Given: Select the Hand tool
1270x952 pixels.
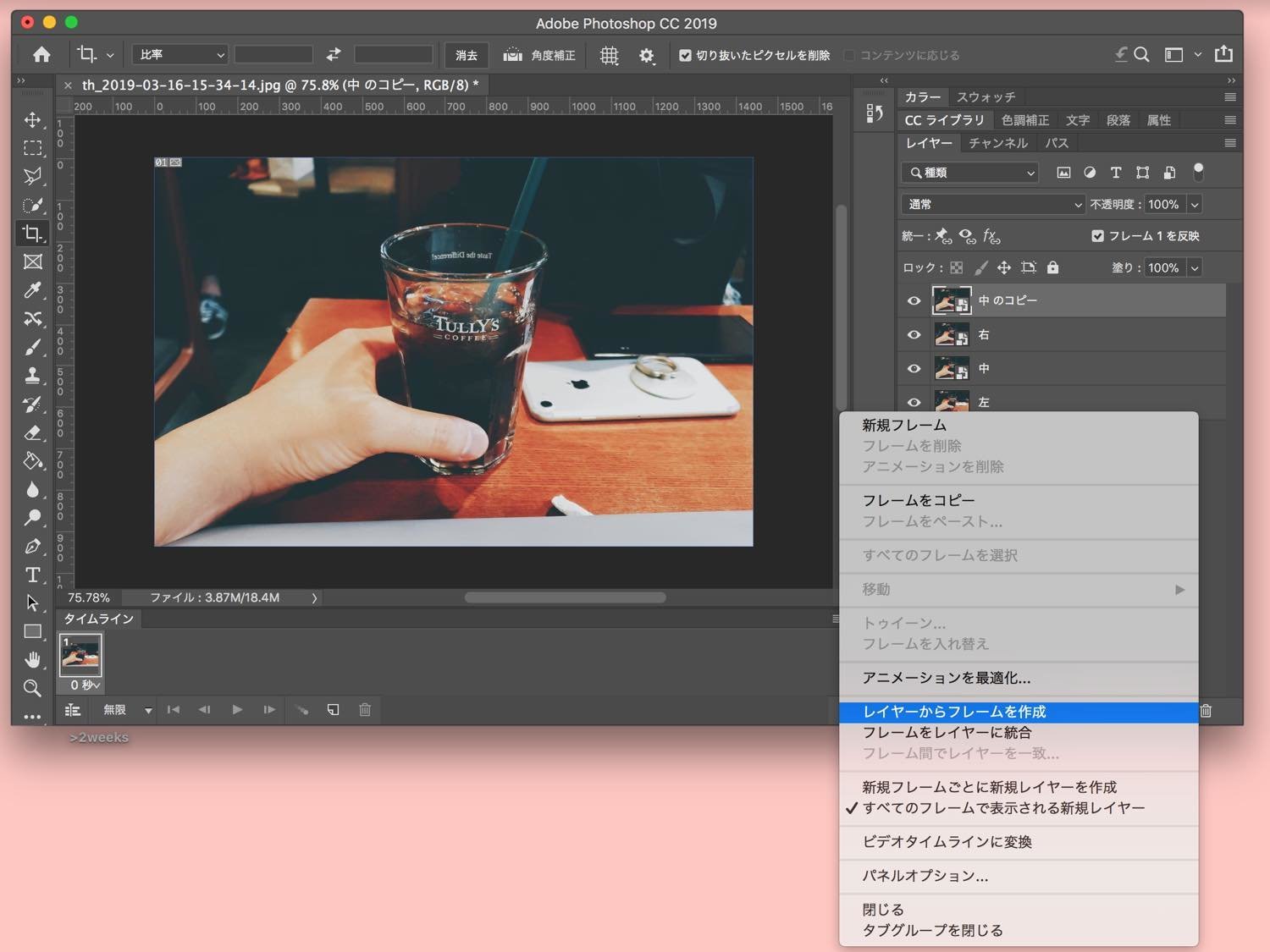Looking at the screenshot, I should click(32, 660).
